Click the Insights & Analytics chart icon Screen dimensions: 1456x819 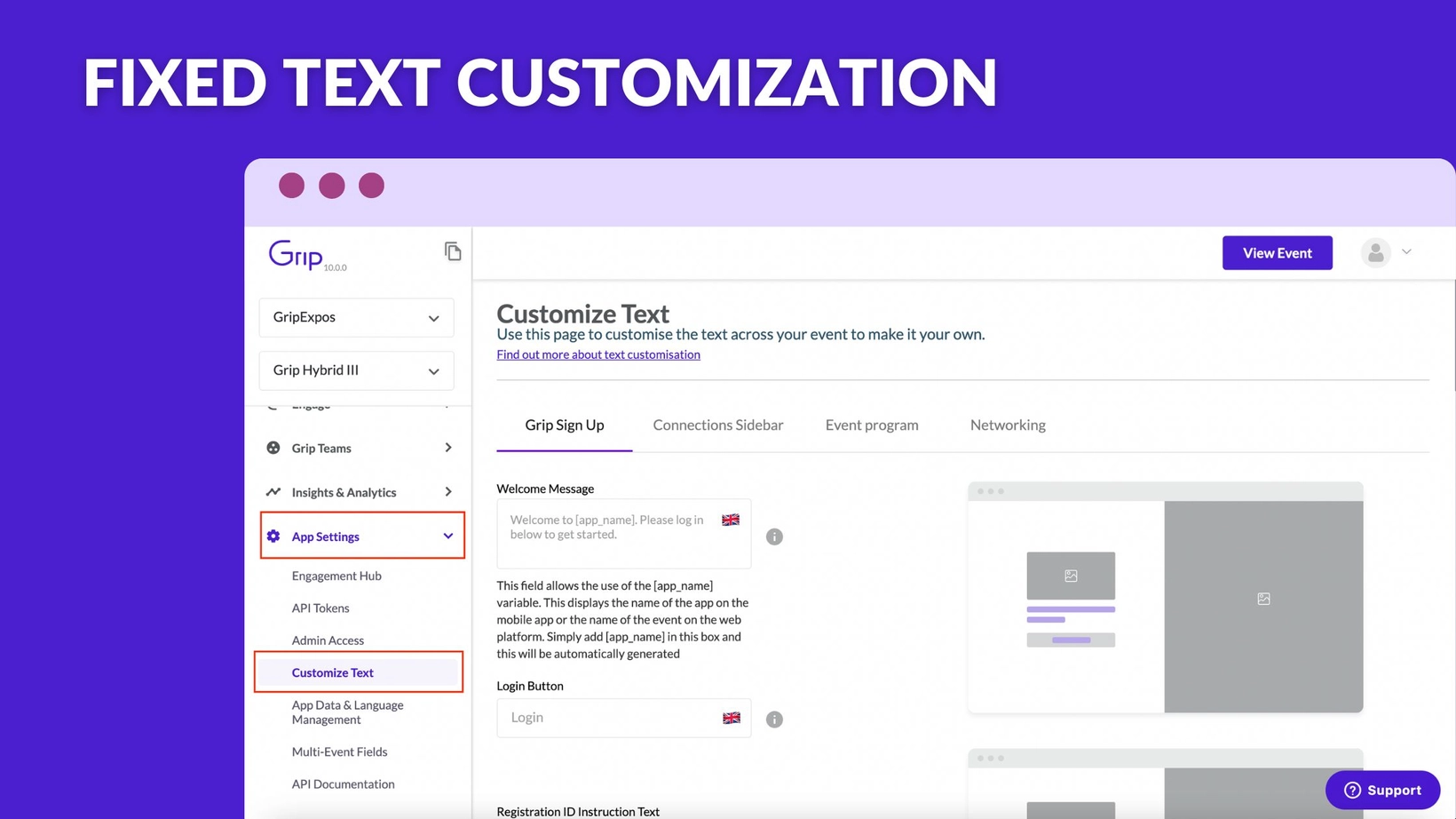click(273, 492)
